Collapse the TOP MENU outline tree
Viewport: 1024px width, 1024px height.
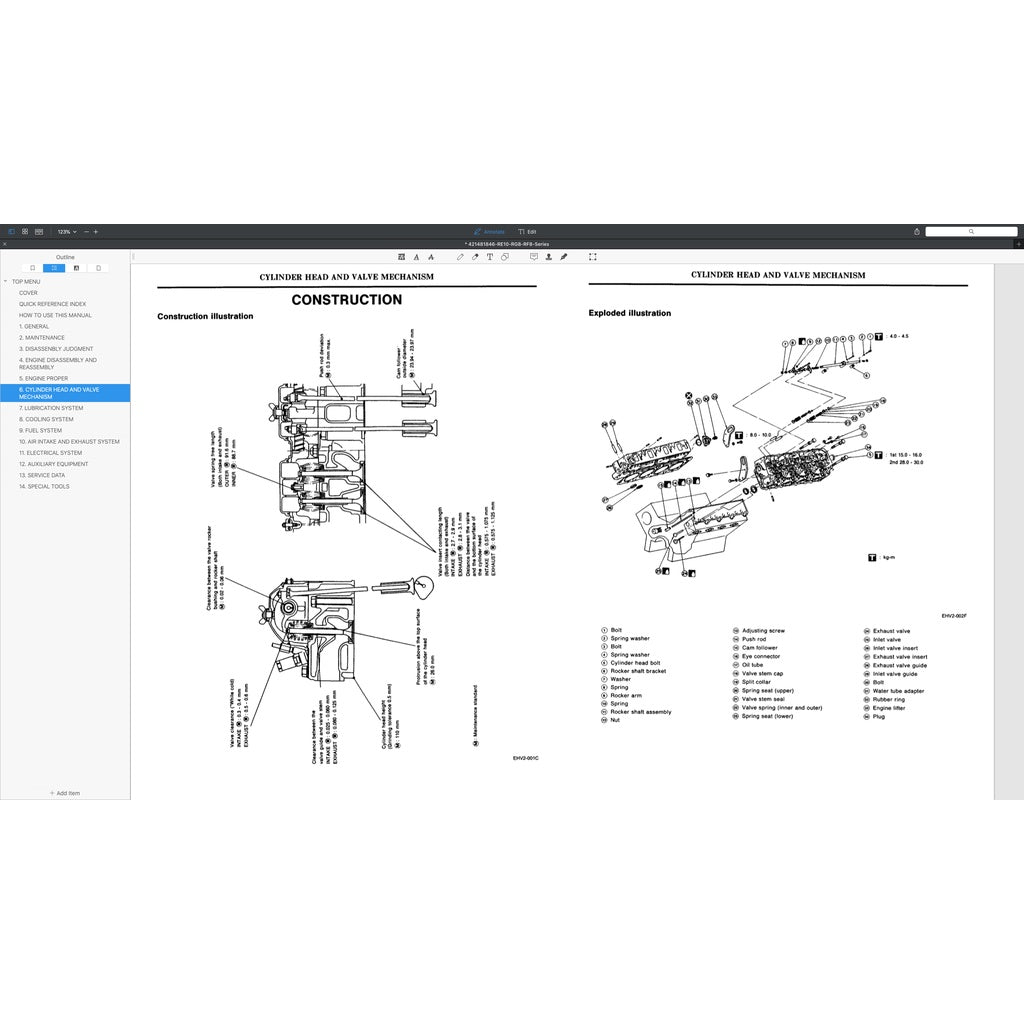coord(8,282)
